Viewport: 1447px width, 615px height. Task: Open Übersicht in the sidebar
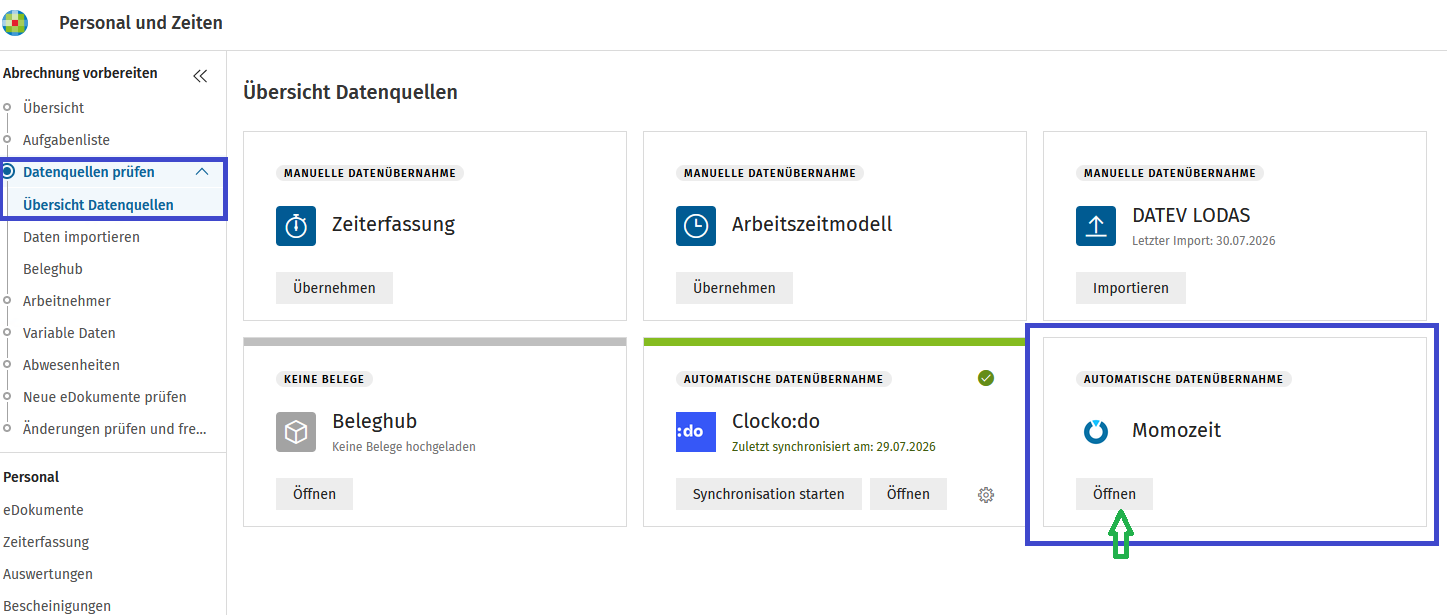(54, 108)
